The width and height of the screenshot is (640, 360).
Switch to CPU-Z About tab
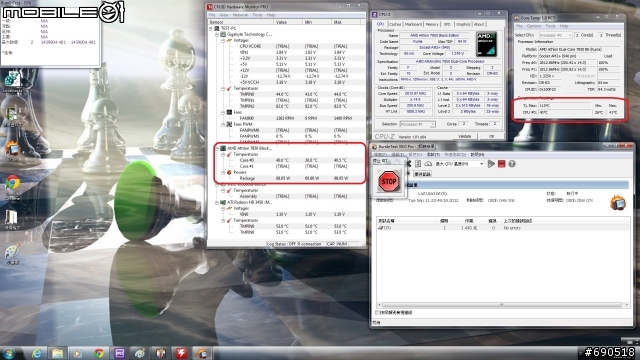[x=479, y=24]
